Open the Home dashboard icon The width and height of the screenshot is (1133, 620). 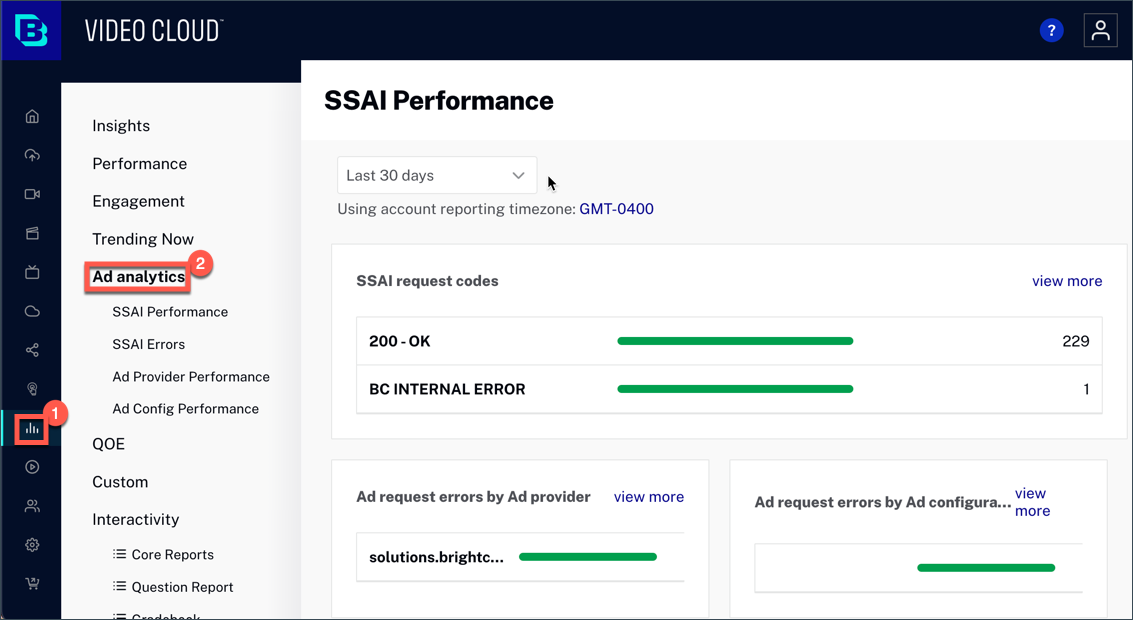[x=31, y=116]
